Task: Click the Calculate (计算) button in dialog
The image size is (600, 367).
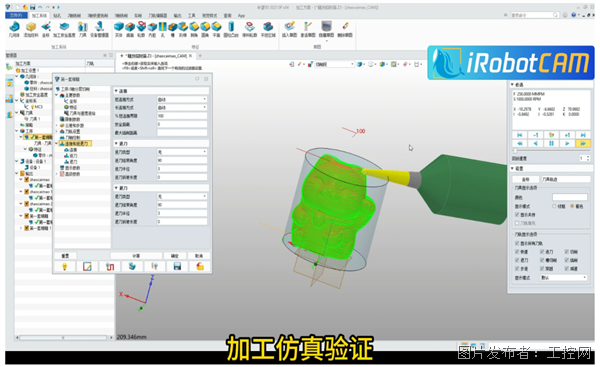Action: click(x=136, y=256)
